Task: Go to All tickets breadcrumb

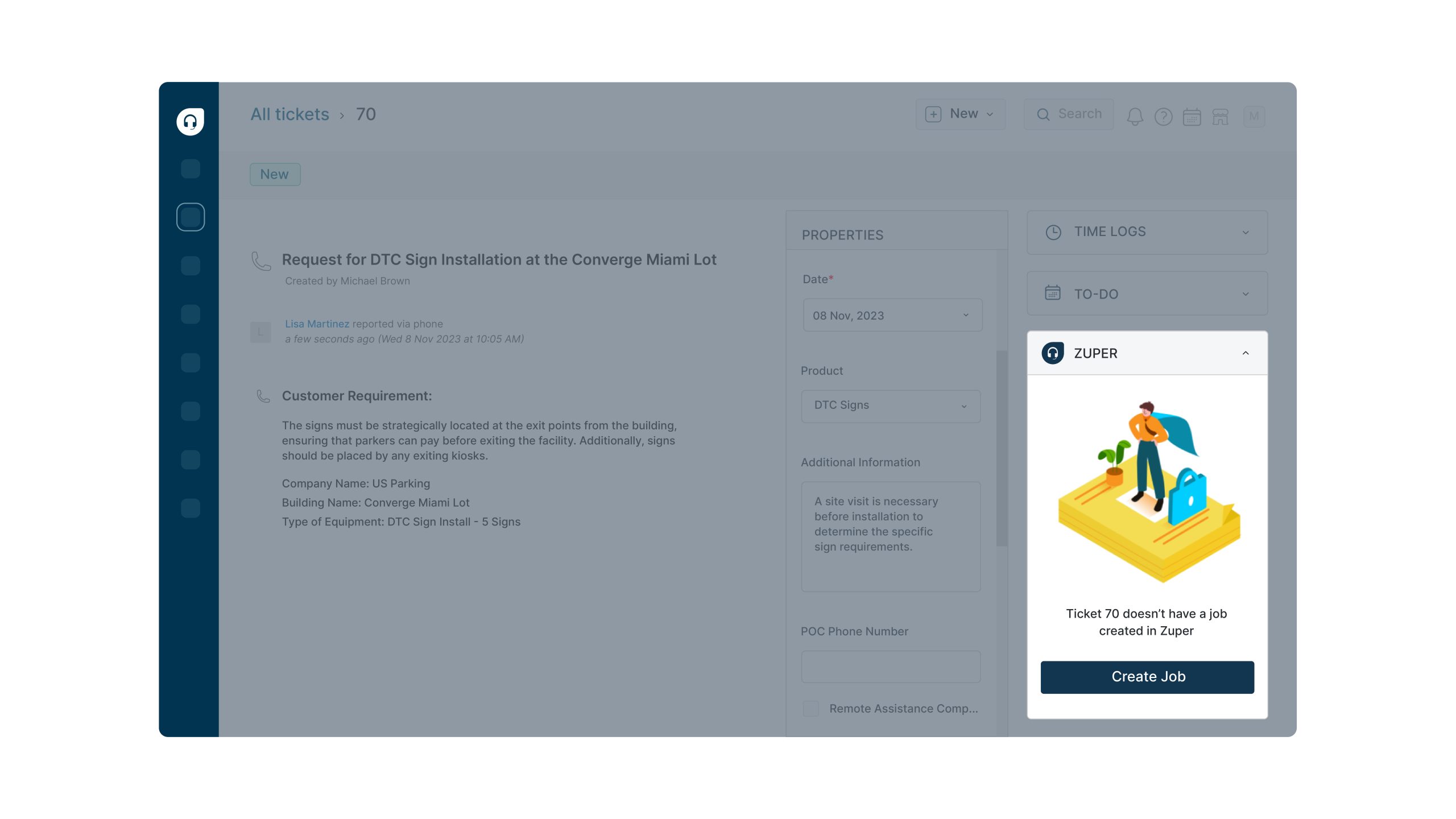Action: tap(289, 114)
